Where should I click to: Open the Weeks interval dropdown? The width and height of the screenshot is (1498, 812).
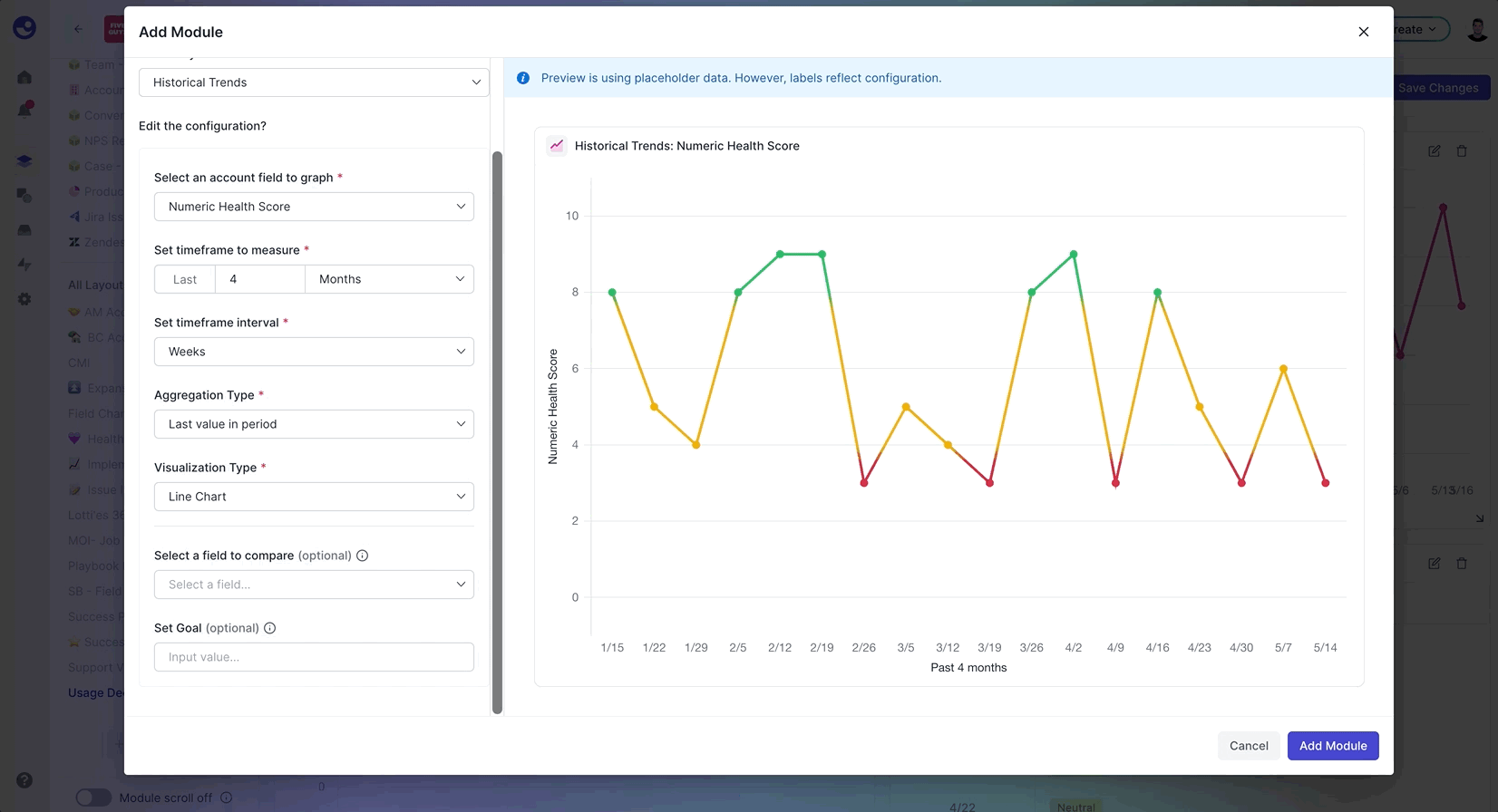(x=314, y=352)
